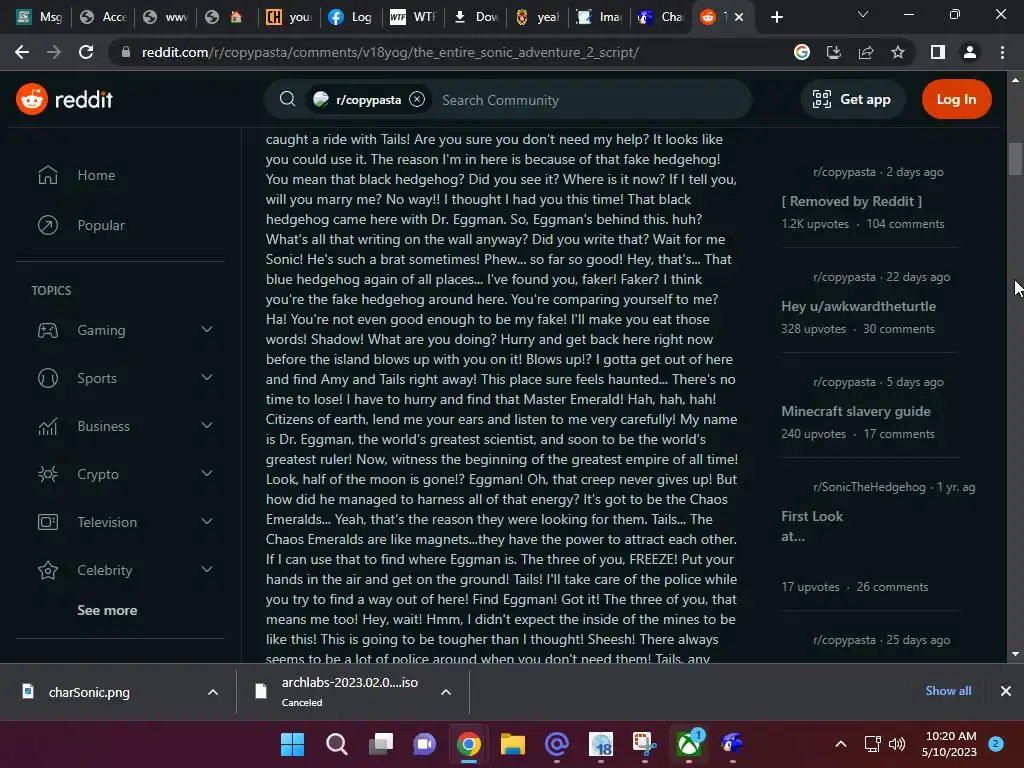1024x768 pixels.
Task: Open the Windows Start menu
Action: (x=293, y=744)
